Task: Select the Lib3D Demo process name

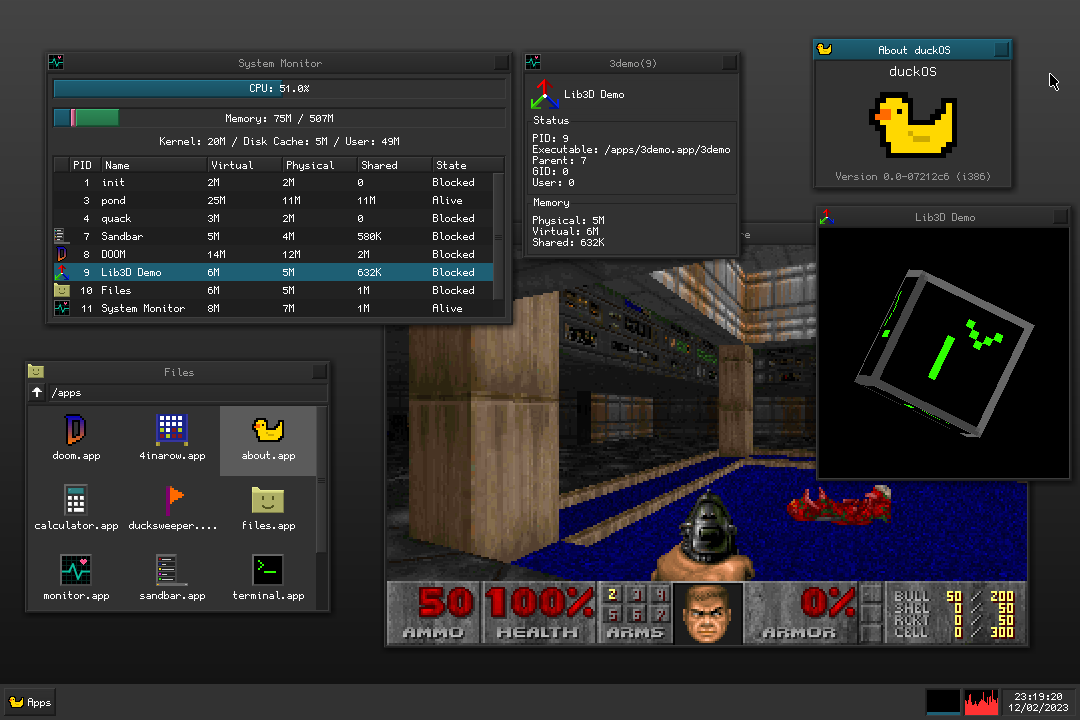Action: 131,272
